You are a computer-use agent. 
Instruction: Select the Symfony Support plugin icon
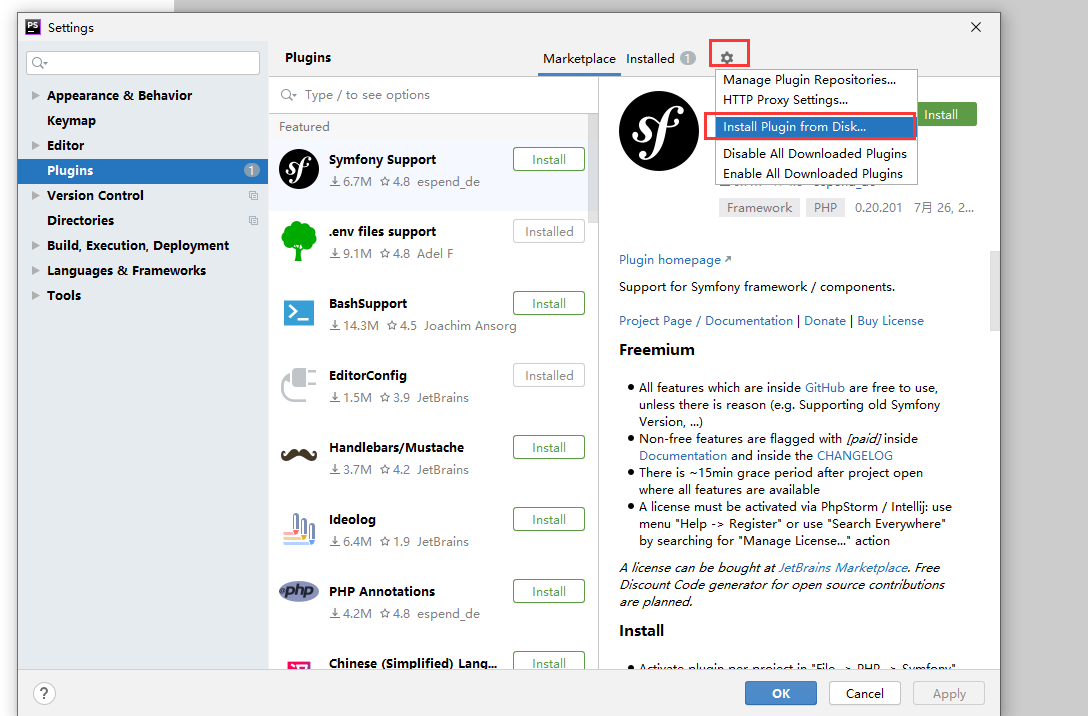[298, 169]
